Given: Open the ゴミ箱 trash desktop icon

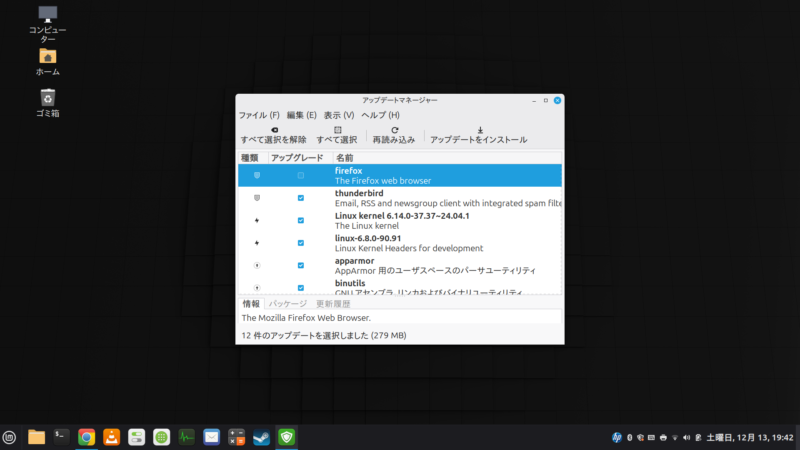Looking at the screenshot, I should tap(47, 97).
